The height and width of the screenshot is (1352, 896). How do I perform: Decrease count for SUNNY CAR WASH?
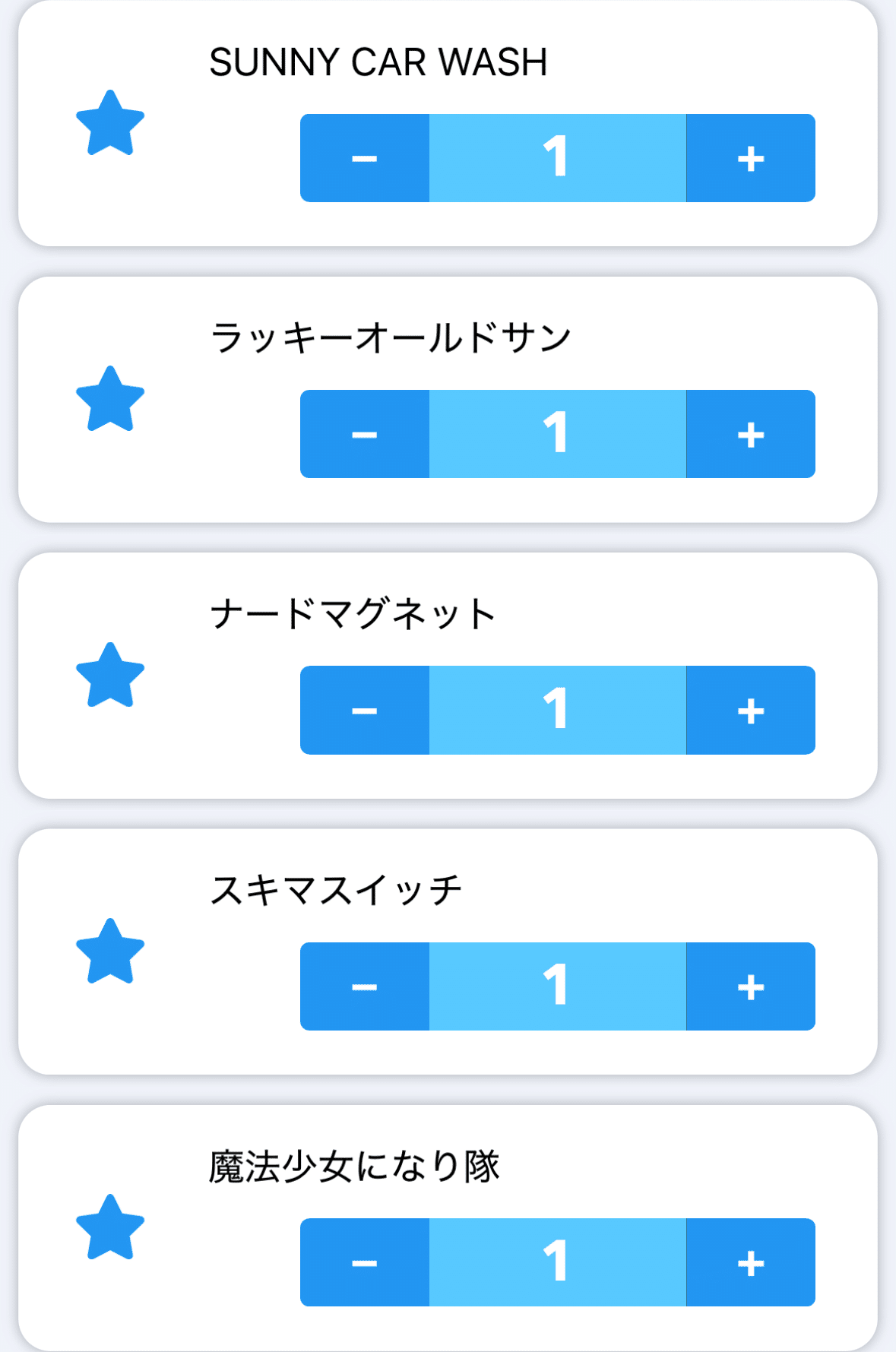[x=365, y=158]
